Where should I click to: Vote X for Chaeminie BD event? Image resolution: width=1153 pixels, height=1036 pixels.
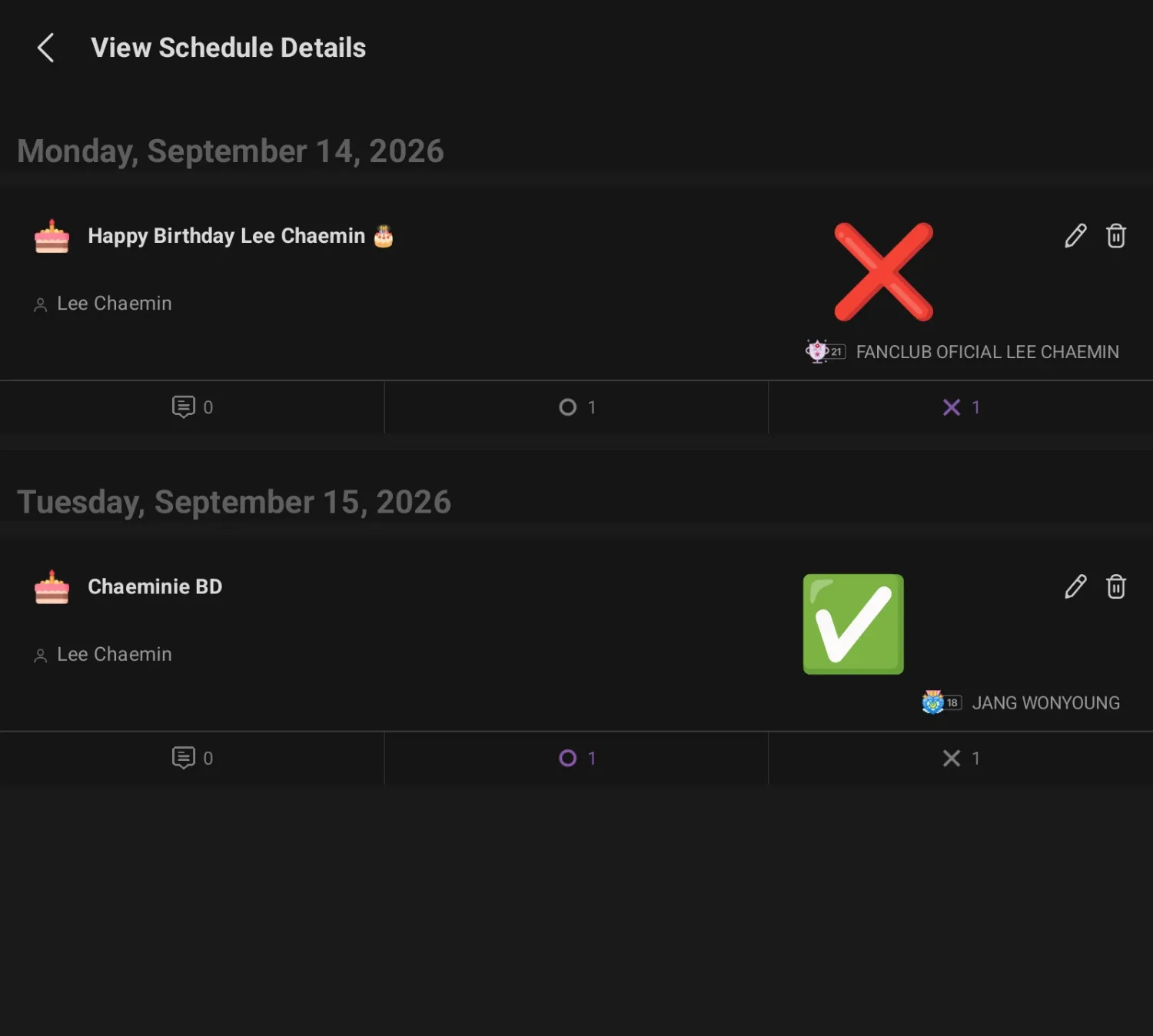[x=961, y=758]
